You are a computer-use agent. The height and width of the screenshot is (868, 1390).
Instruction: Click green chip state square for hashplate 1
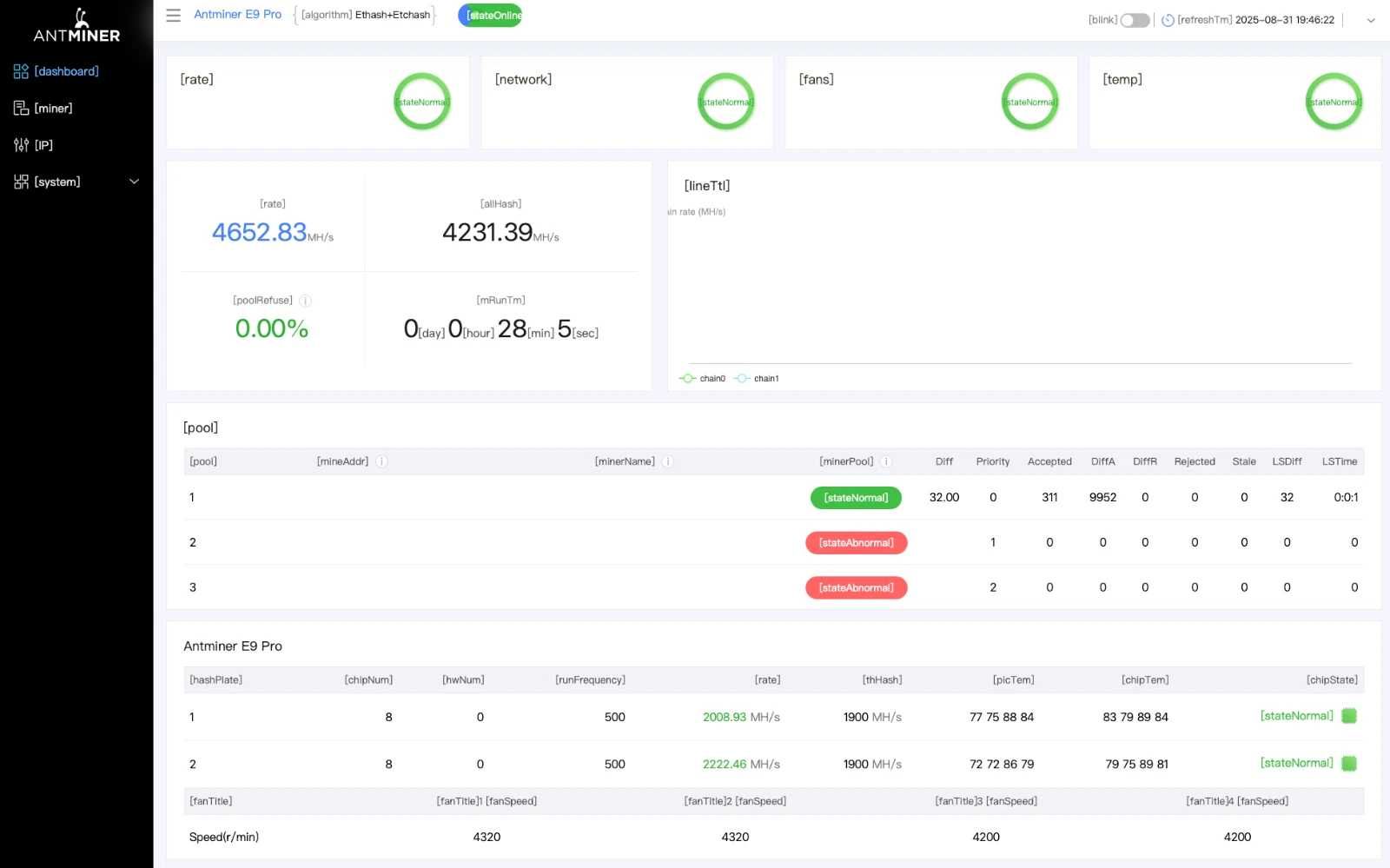pos(1349,716)
